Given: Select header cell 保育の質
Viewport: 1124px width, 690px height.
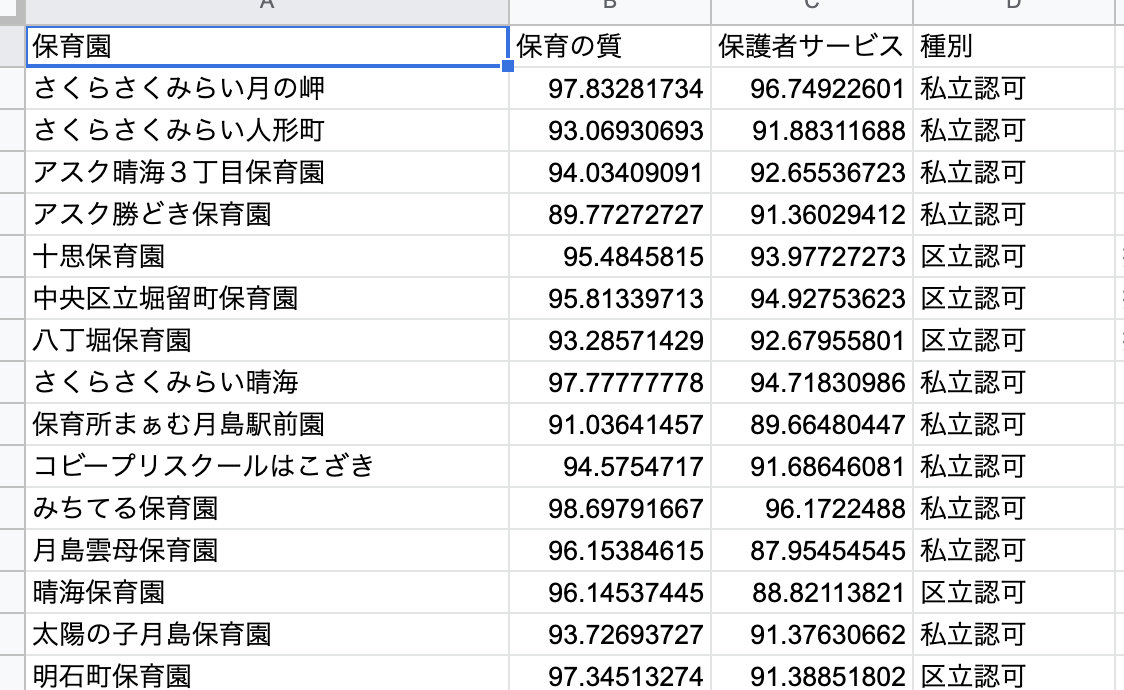Looking at the screenshot, I should point(610,47).
